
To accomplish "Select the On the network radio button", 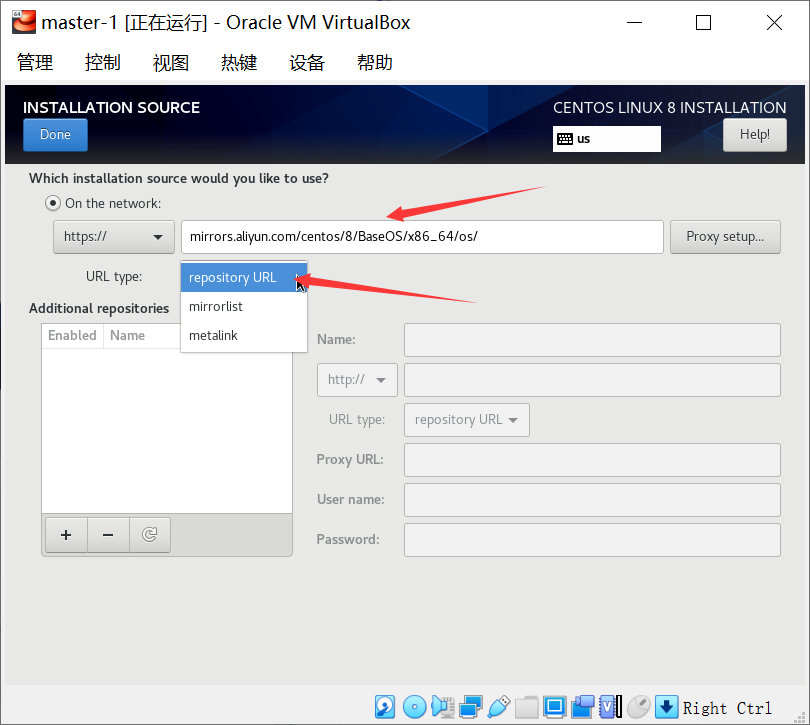I will click(x=53, y=203).
